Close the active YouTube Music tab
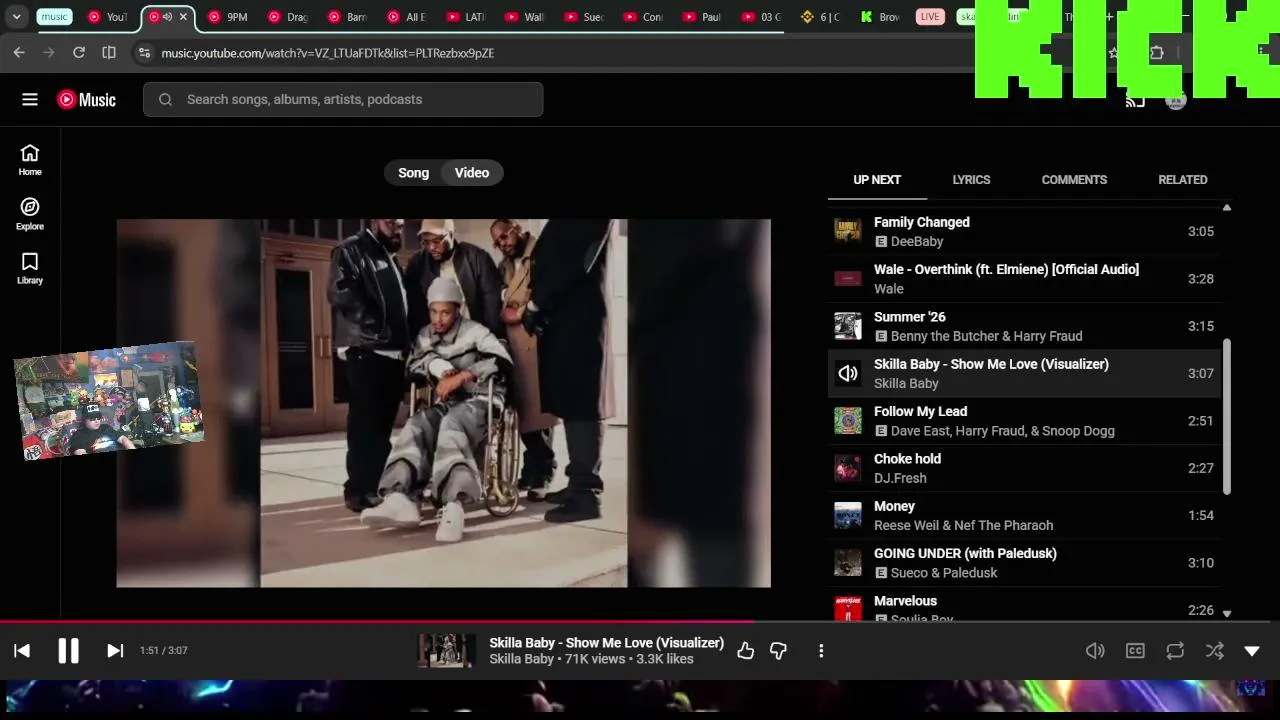Screen dimensions: 1280x720 183,17
